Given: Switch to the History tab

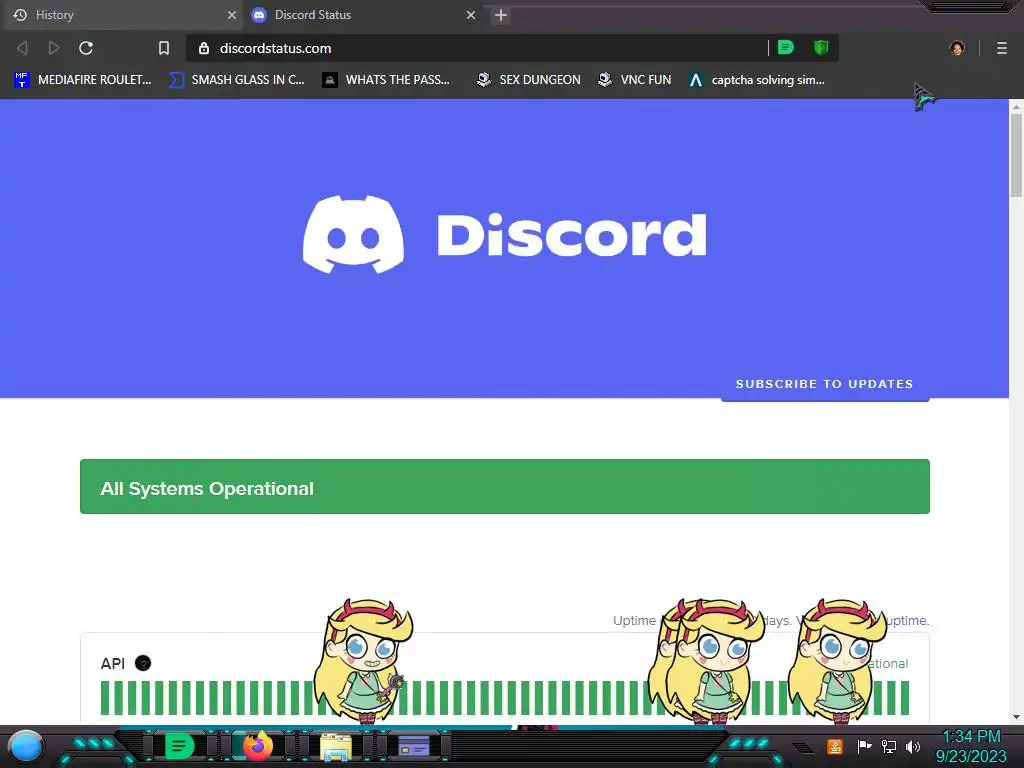Looking at the screenshot, I should point(123,15).
